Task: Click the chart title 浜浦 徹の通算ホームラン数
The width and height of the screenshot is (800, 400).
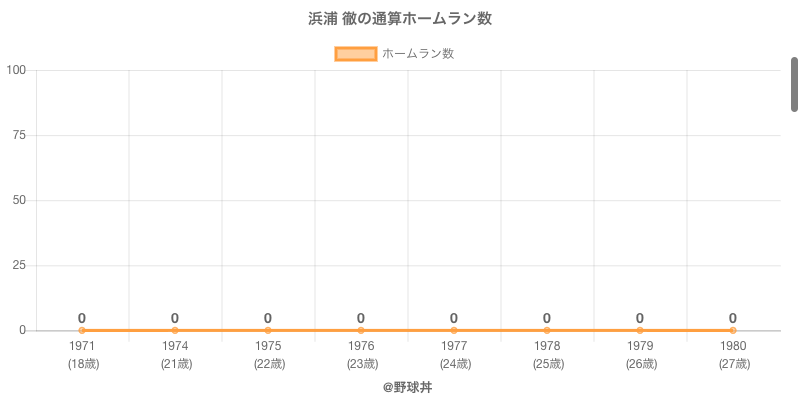Action: tap(400, 19)
